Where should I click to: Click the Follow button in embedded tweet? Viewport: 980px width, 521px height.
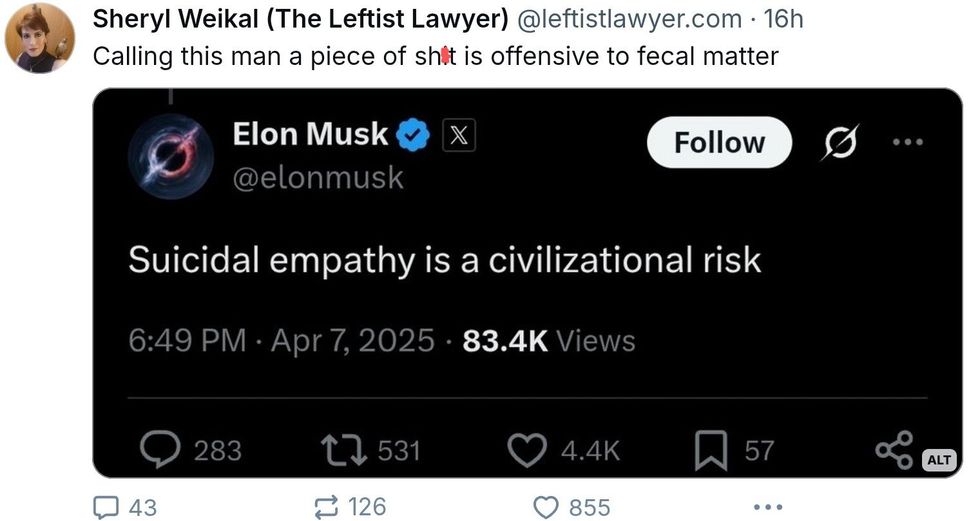coord(719,143)
